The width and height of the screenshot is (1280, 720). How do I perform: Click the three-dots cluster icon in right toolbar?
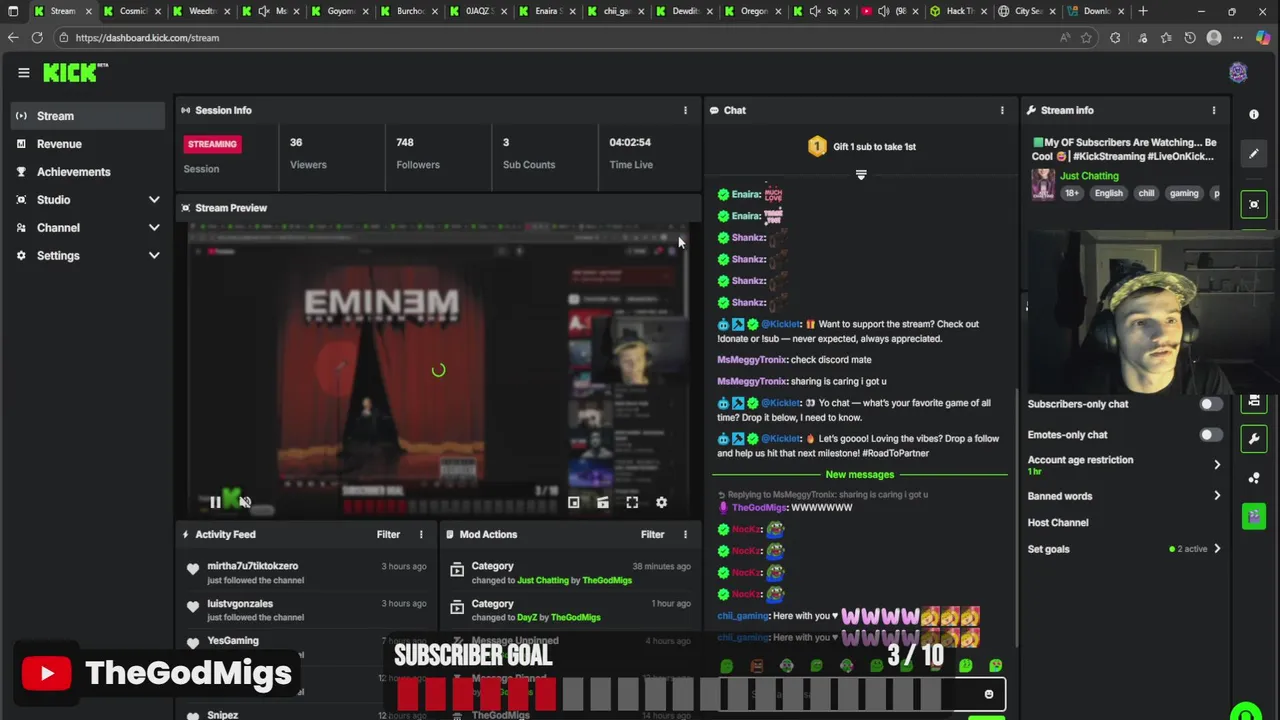(1254, 478)
